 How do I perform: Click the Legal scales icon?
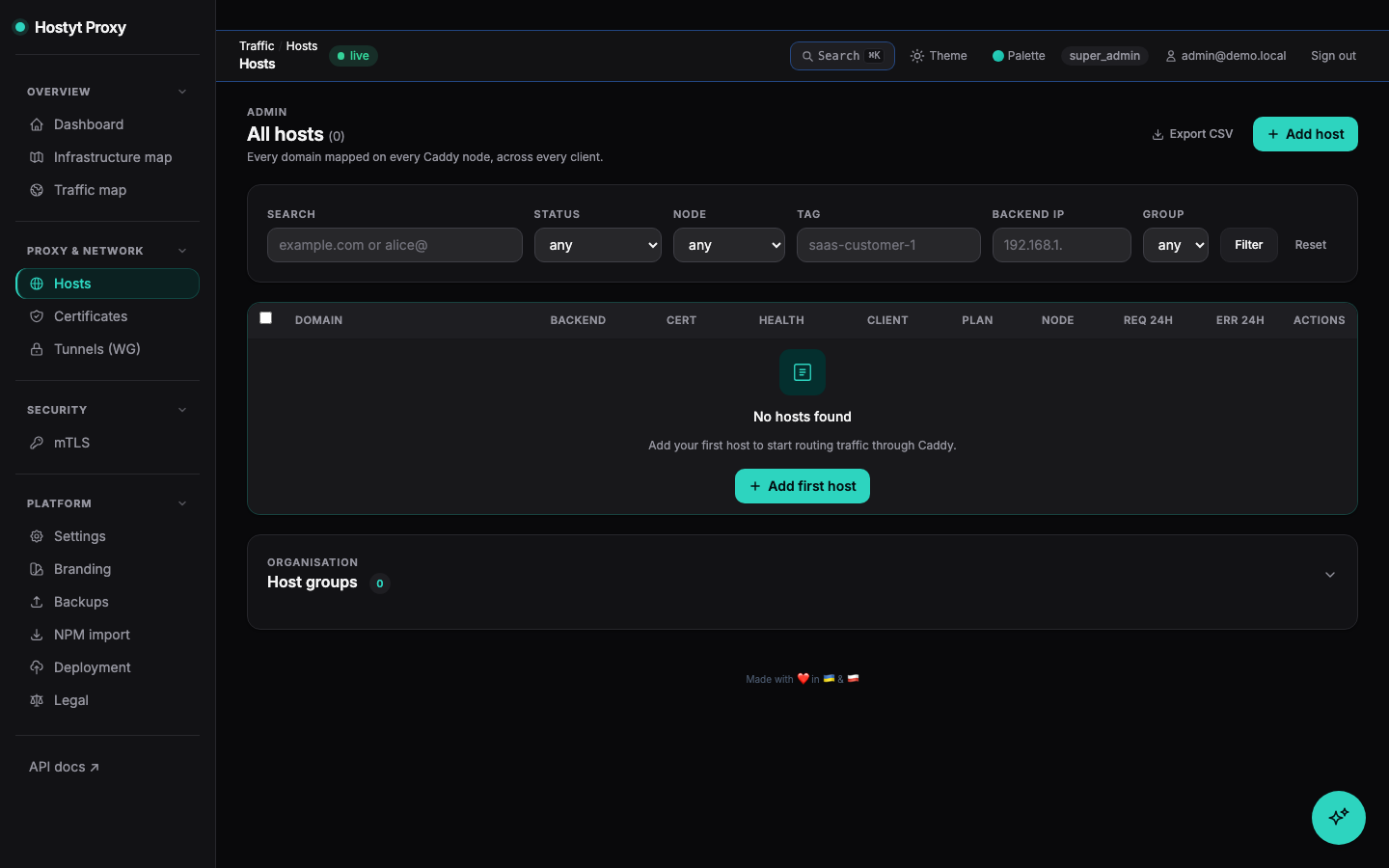(37, 700)
